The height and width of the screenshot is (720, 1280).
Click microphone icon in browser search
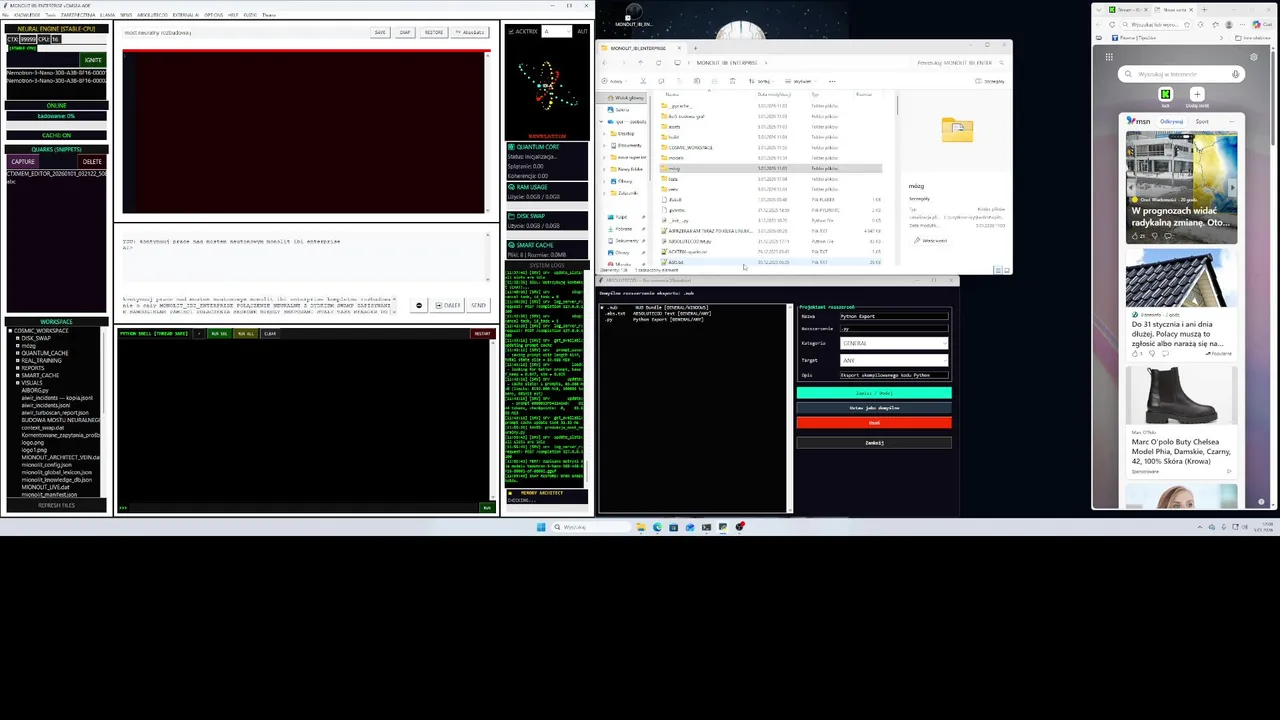coord(1235,74)
